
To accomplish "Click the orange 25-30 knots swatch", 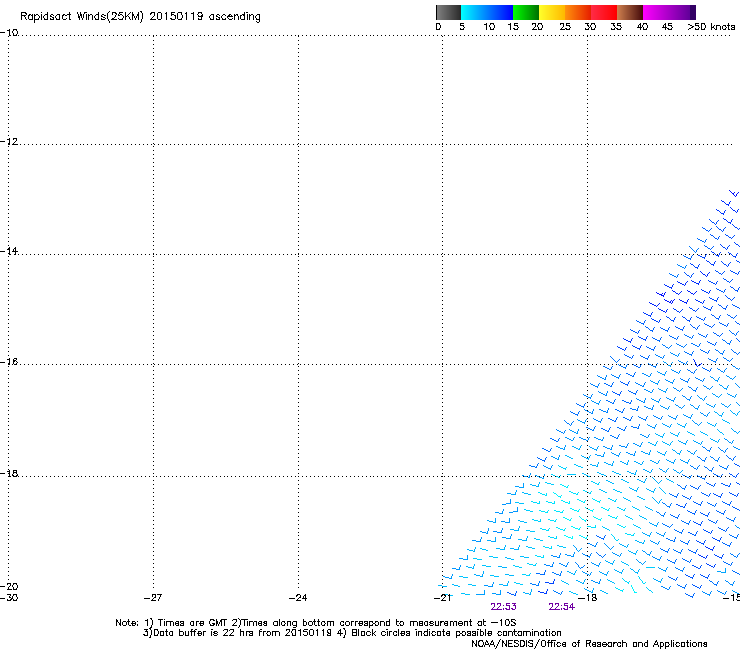I will click(578, 12).
